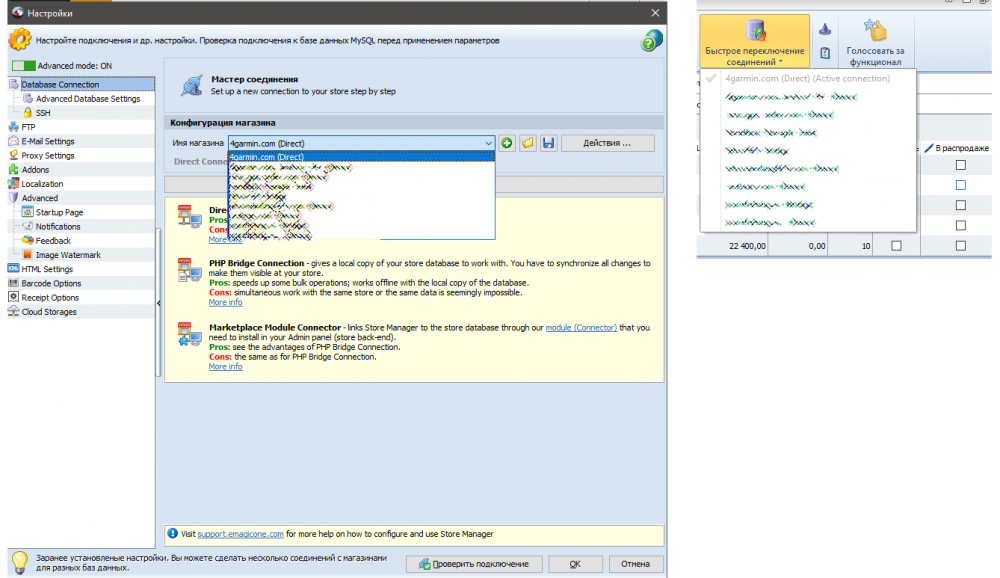Tick checkbox in the 22 400,00 row
This screenshot has height=578, width=1000.
tap(896, 246)
